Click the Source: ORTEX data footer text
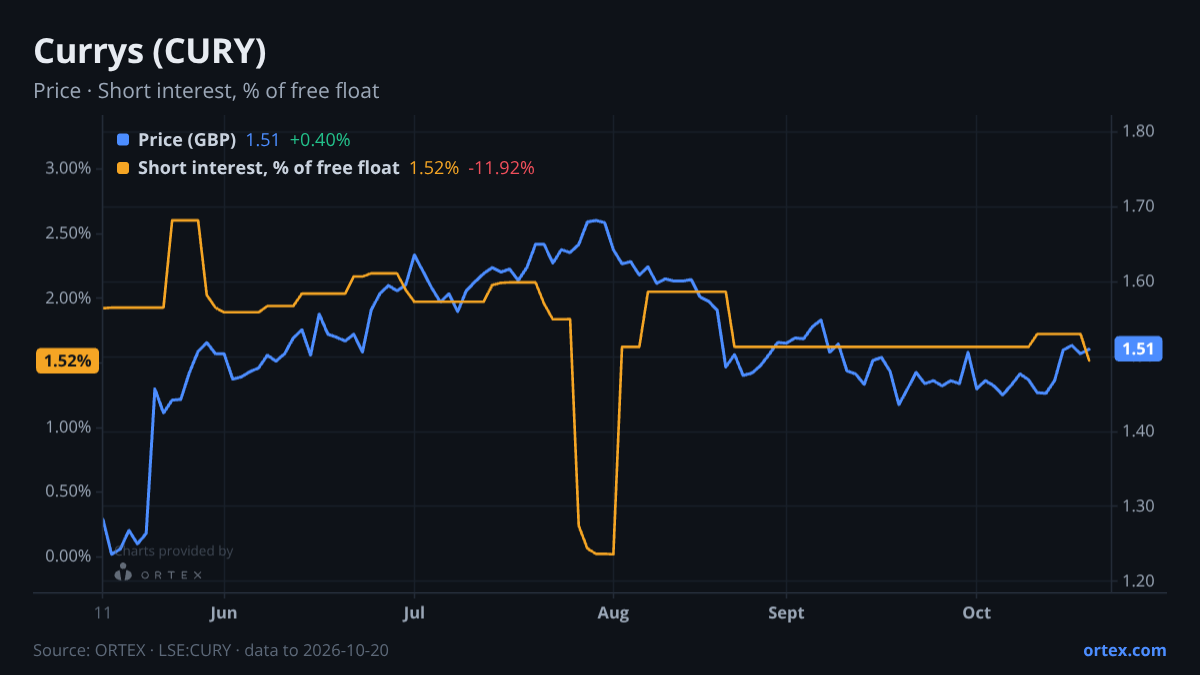The width and height of the screenshot is (1200, 675). pyautogui.click(x=211, y=650)
